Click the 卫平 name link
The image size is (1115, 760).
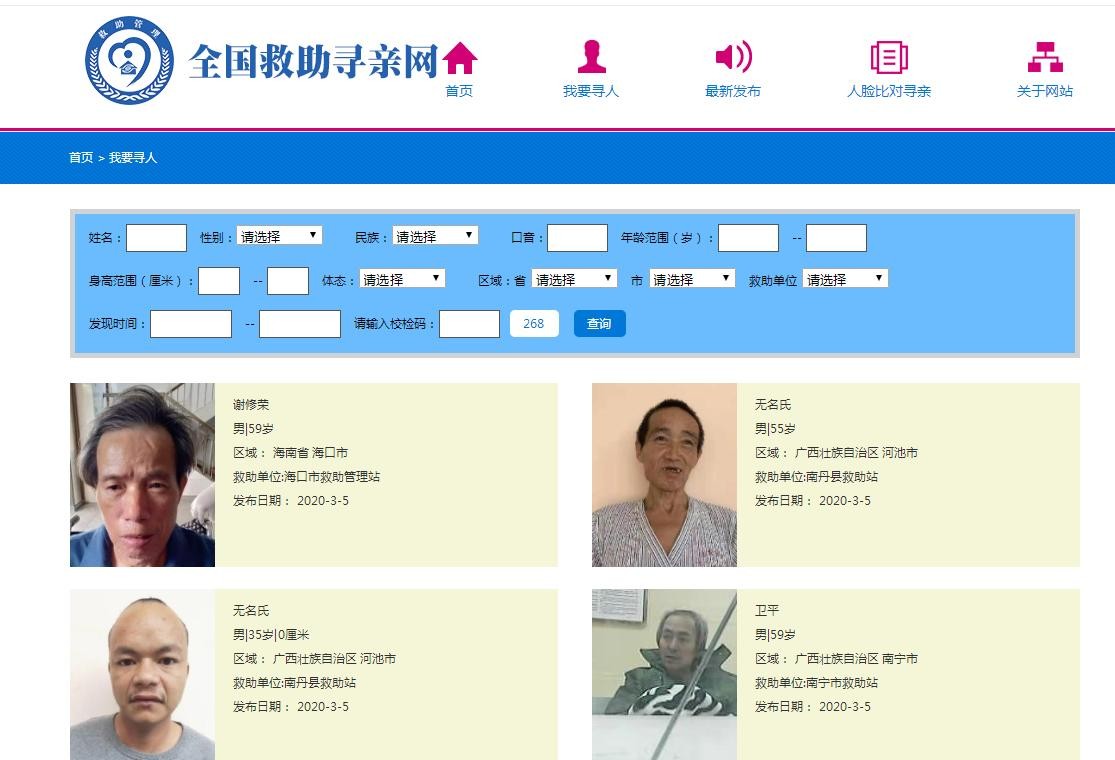(767, 611)
